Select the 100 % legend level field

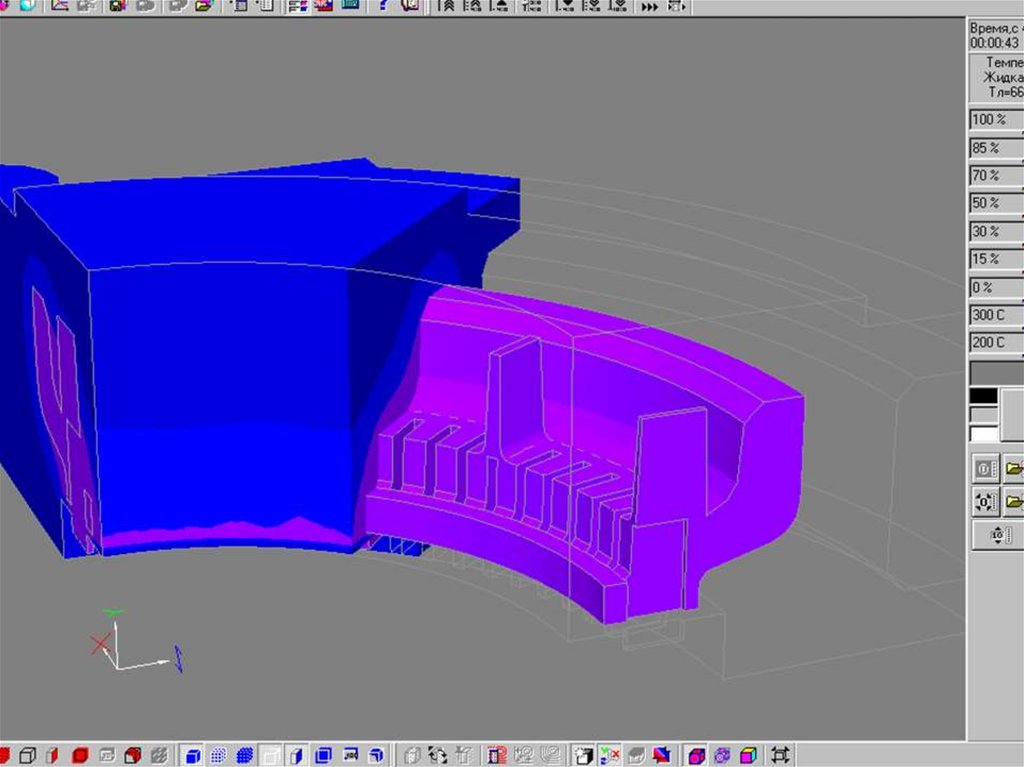[996, 120]
